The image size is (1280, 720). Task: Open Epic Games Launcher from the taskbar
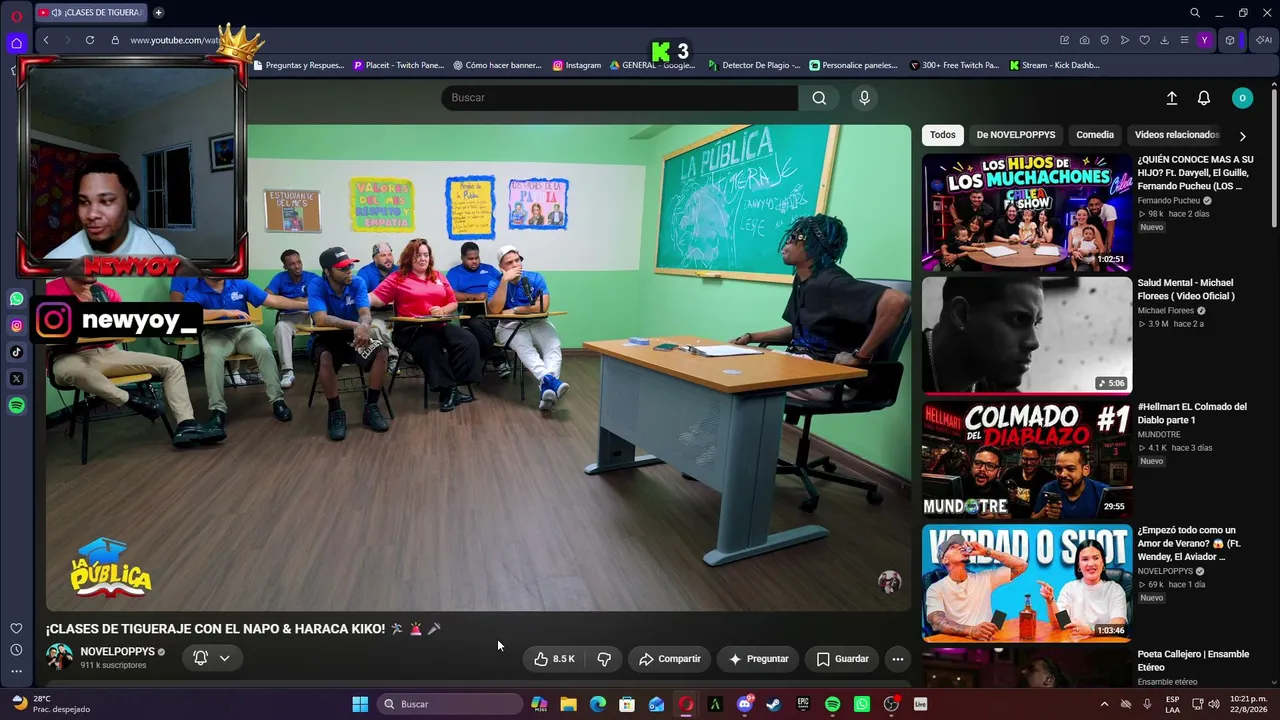point(803,704)
